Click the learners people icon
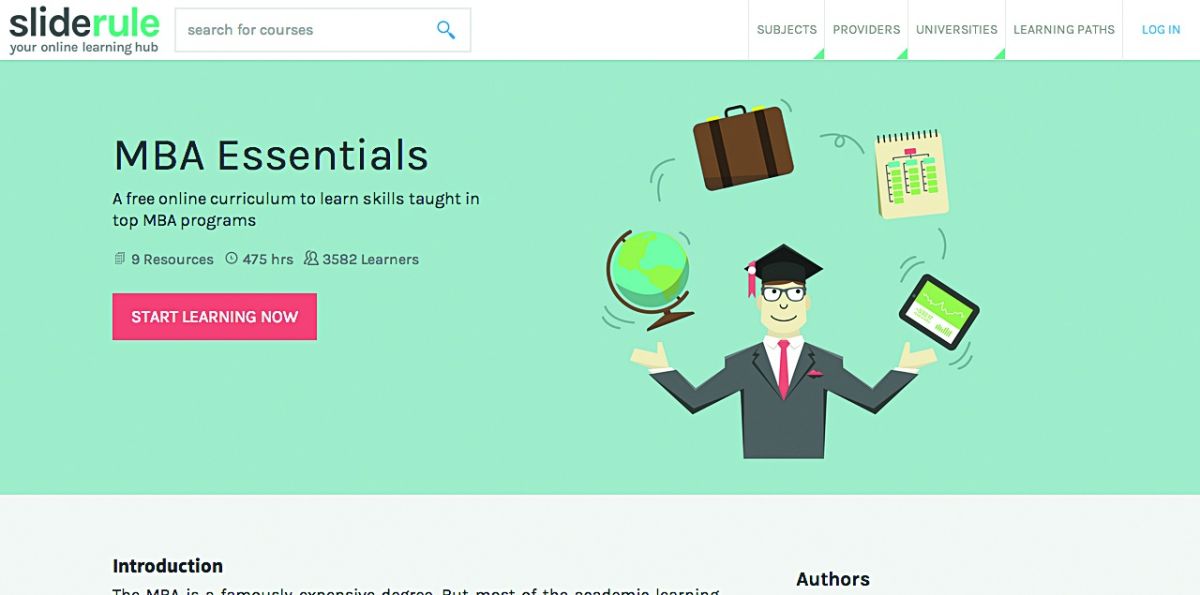Viewport: 1200px width, 595px height. [x=311, y=259]
